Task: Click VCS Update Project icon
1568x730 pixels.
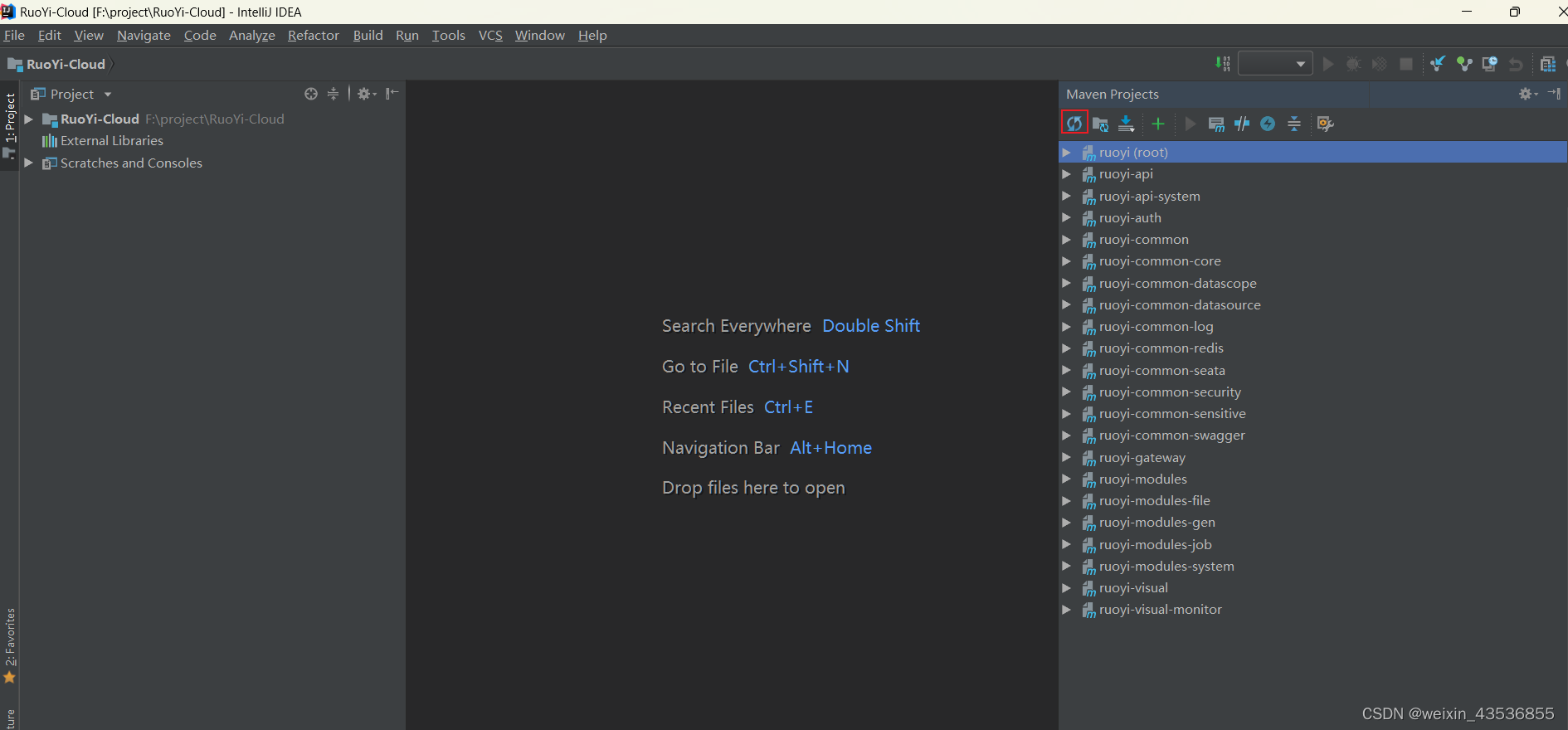Action: click(x=1438, y=64)
